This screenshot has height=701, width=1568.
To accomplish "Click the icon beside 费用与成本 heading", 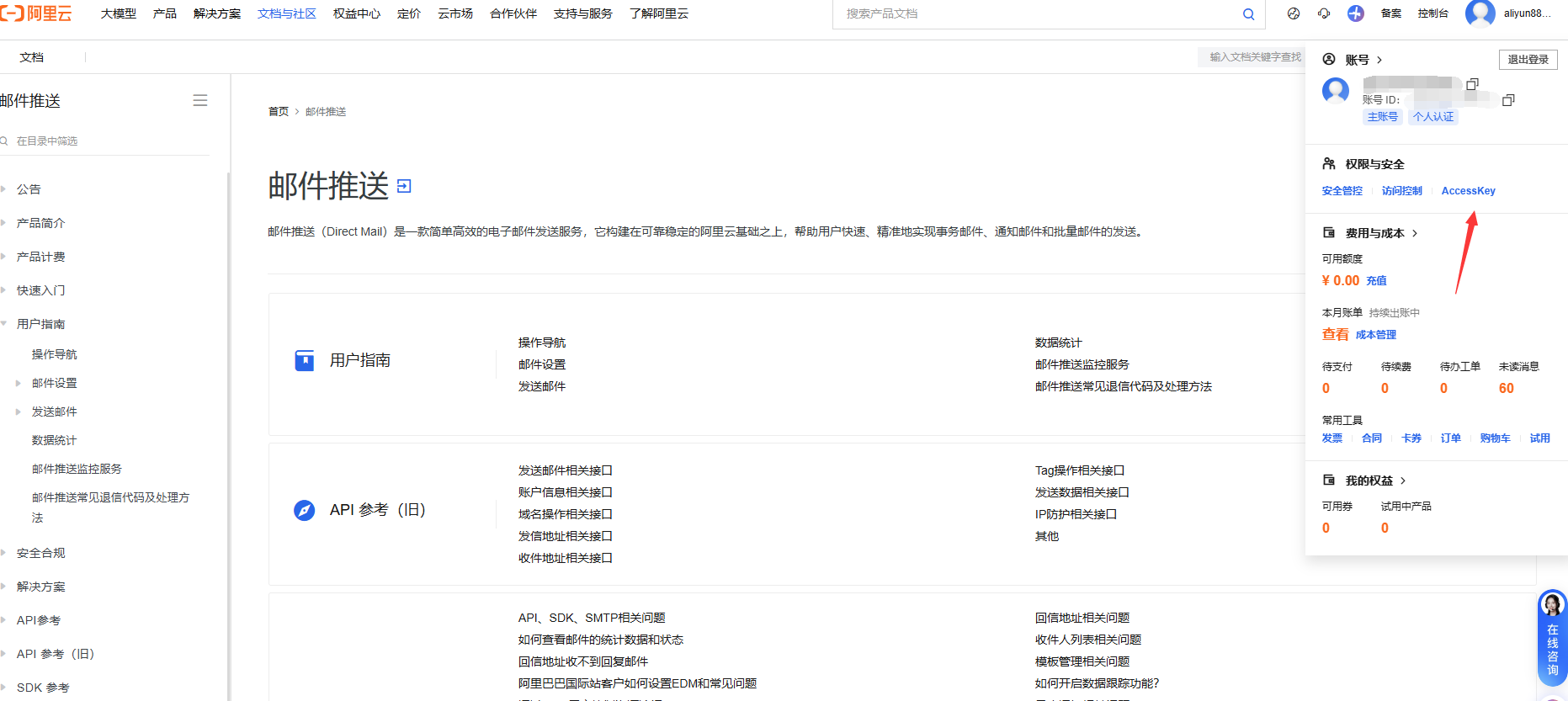I will (x=1329, y=232).
